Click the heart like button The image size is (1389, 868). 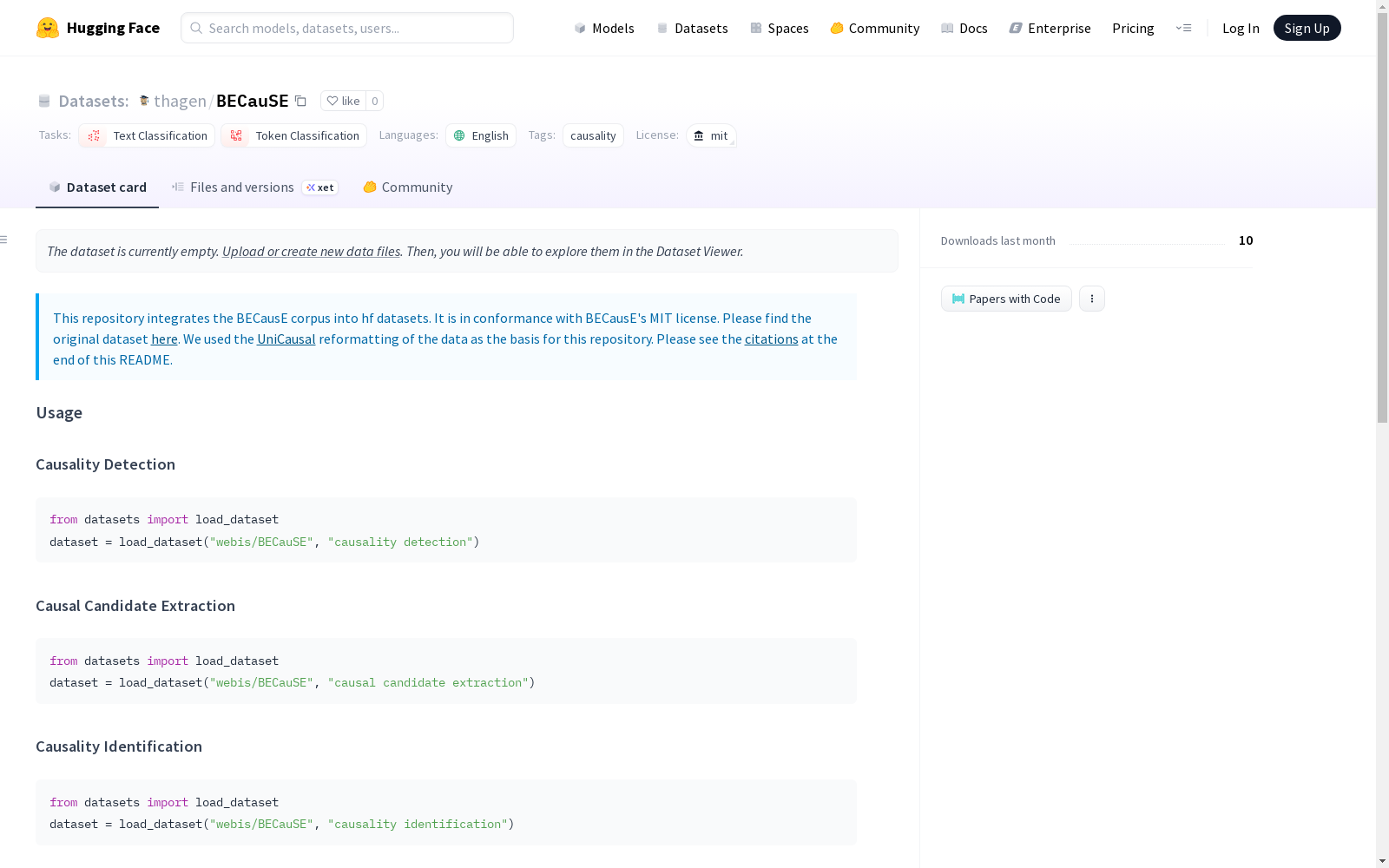(x=343, y=101)
